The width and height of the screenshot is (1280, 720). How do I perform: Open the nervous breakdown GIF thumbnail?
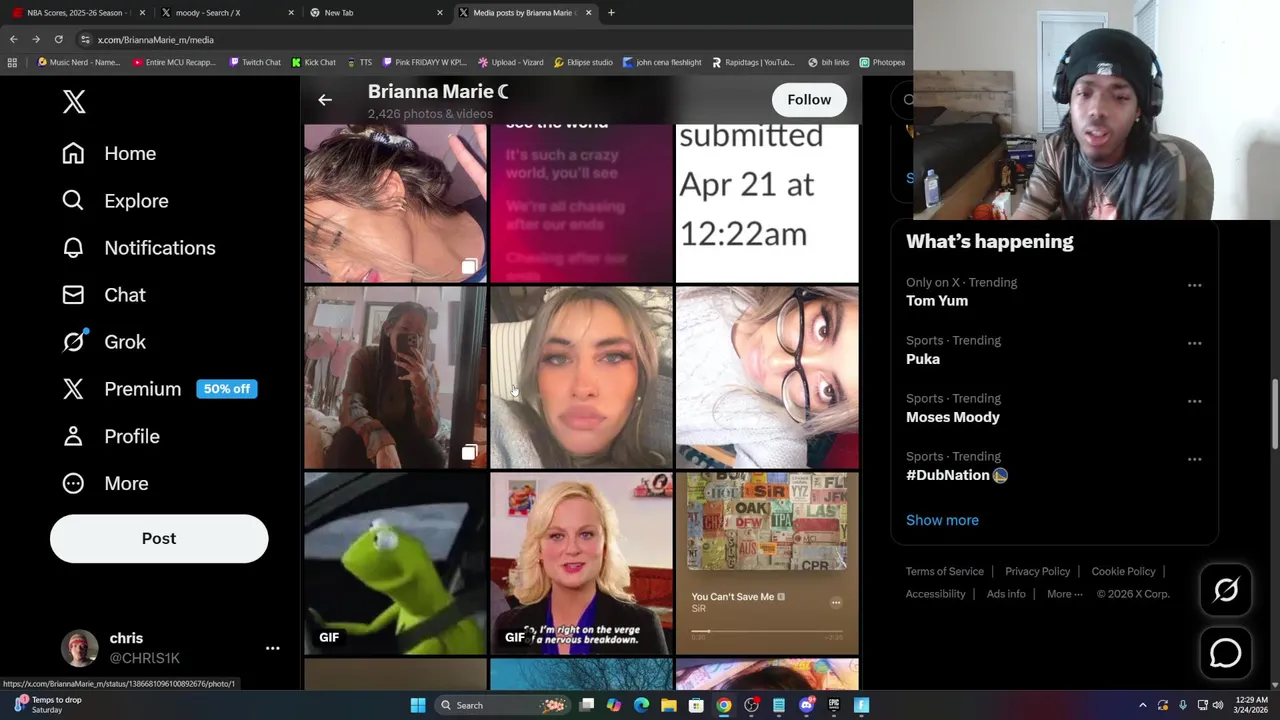point(581,563)
